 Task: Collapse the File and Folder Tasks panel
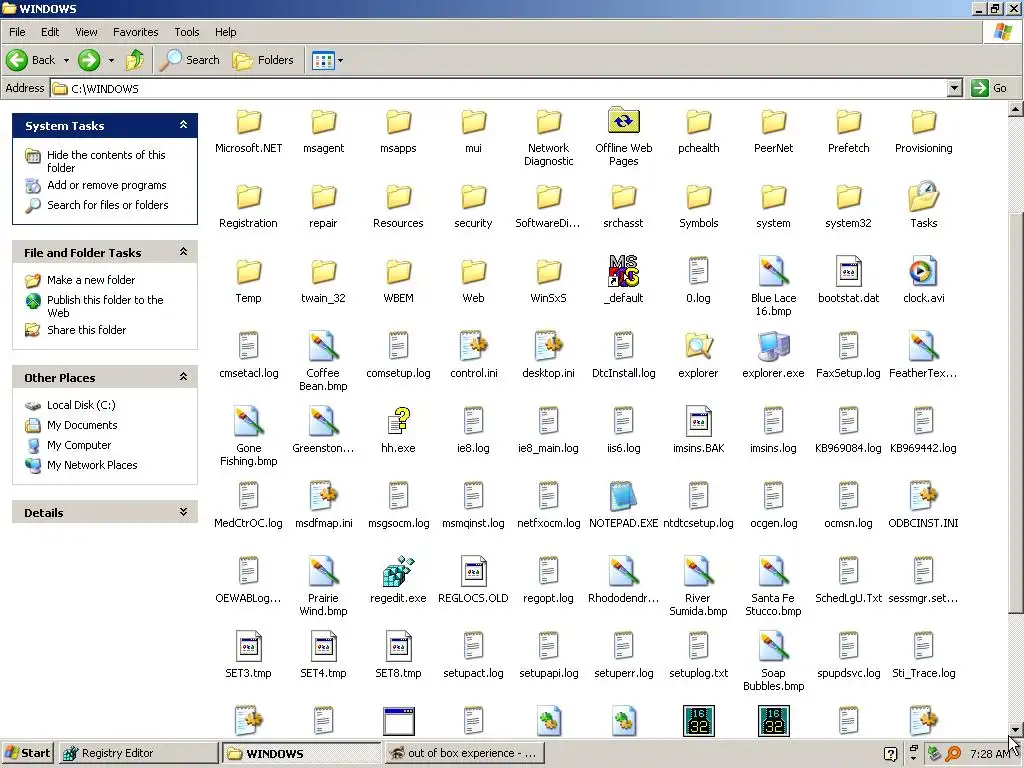point(184,252)
